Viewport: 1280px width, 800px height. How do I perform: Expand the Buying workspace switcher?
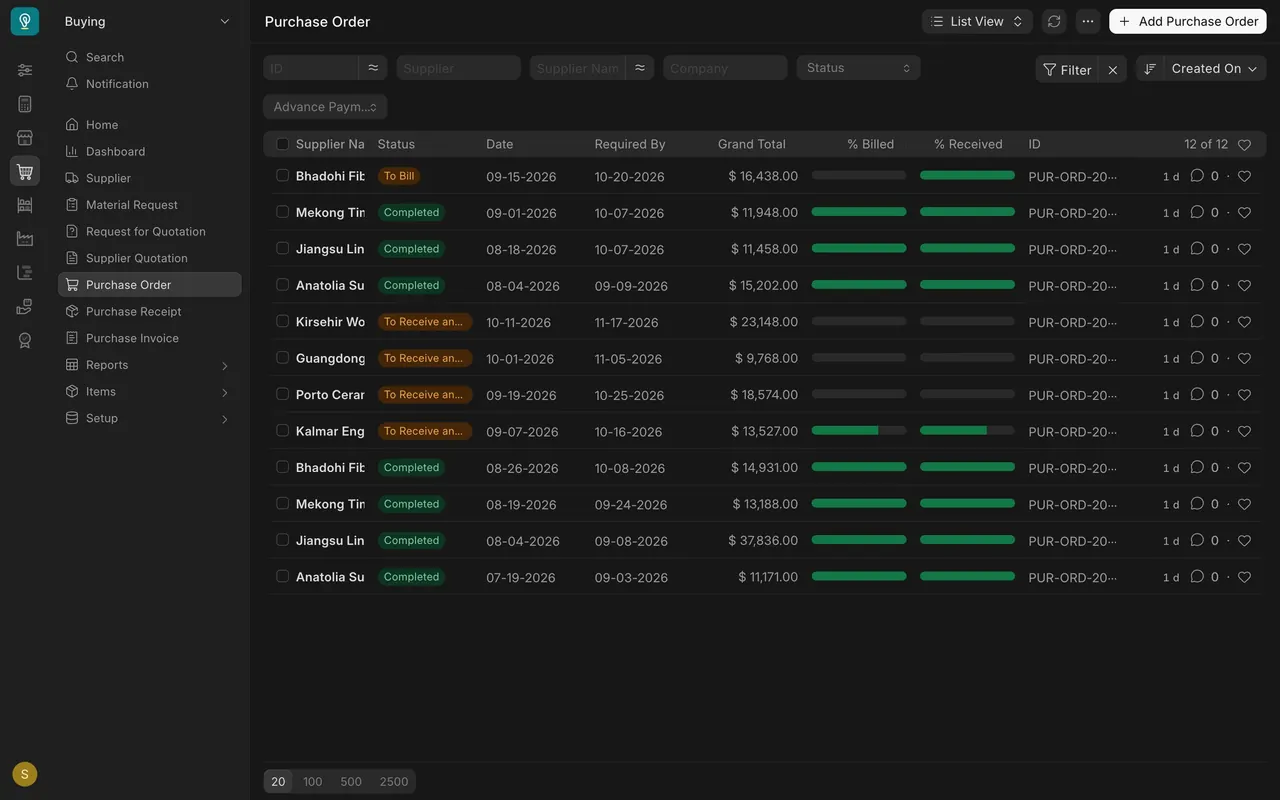(x=147, y=21)
